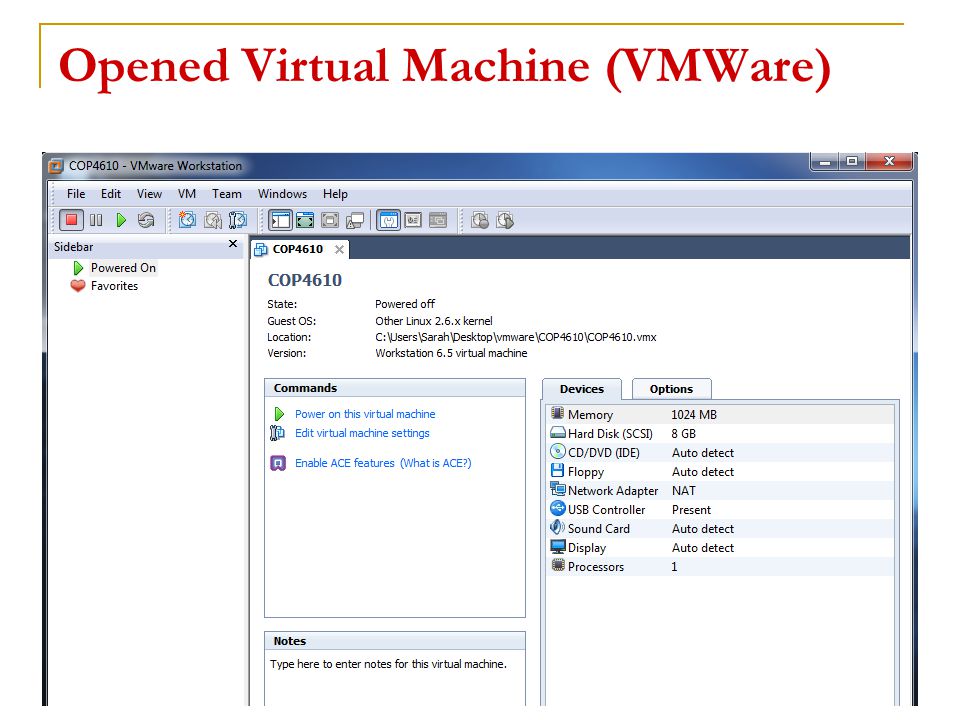Open the File menu
Screen dimensions: 960x720
point(76,194)
